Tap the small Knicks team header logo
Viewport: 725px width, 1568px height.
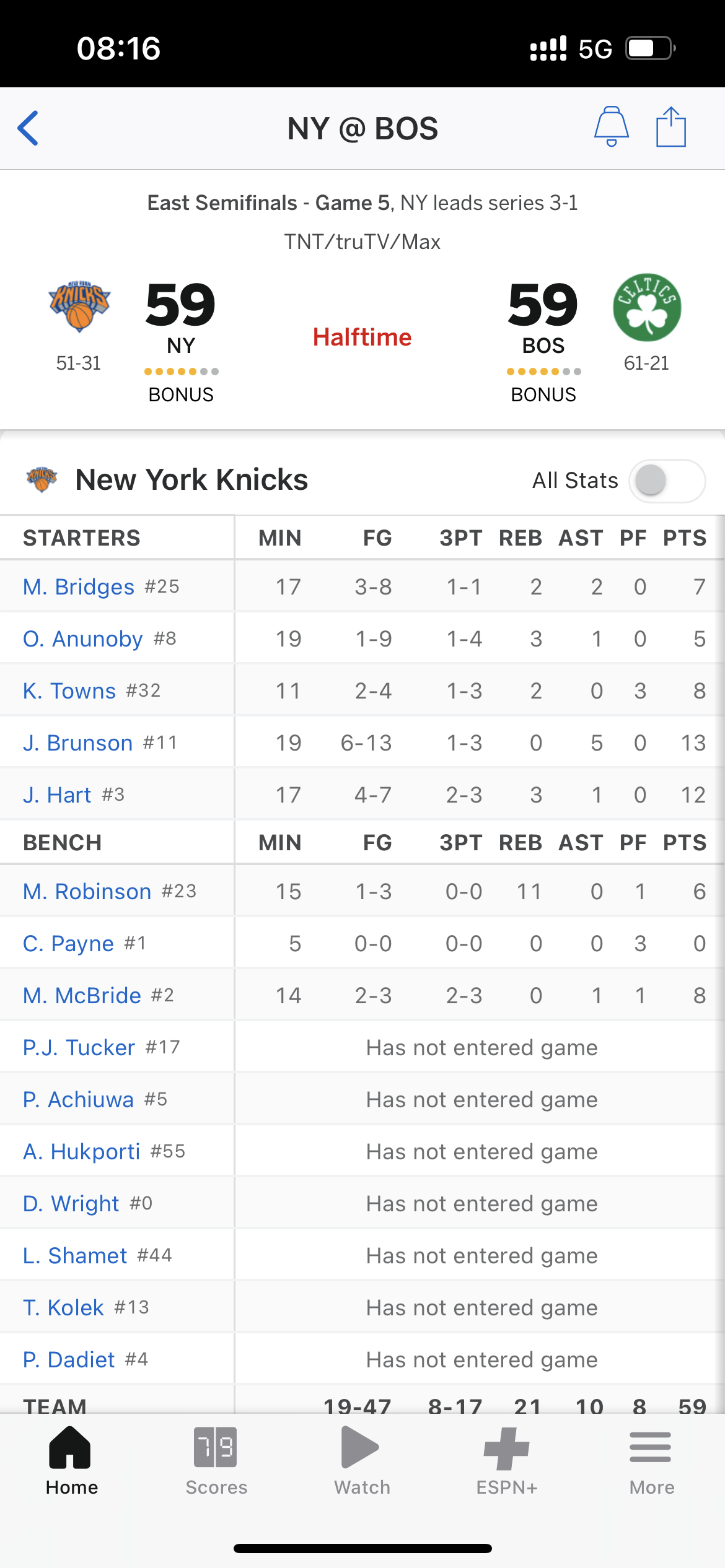(x=42, y=480)
